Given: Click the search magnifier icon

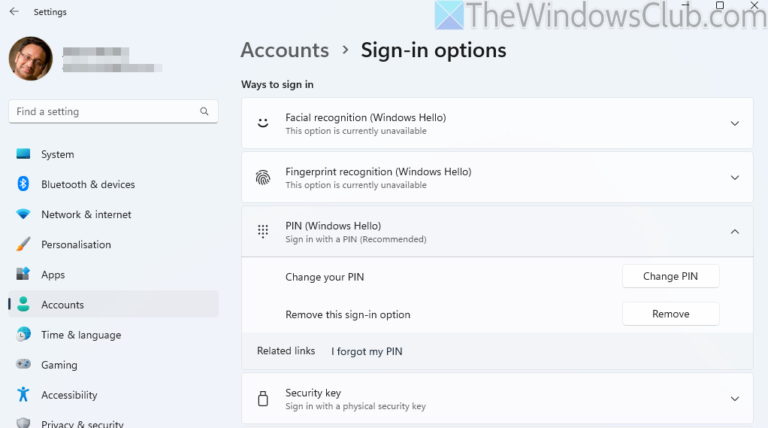Looking at the screenshot, I should point(204,112).
